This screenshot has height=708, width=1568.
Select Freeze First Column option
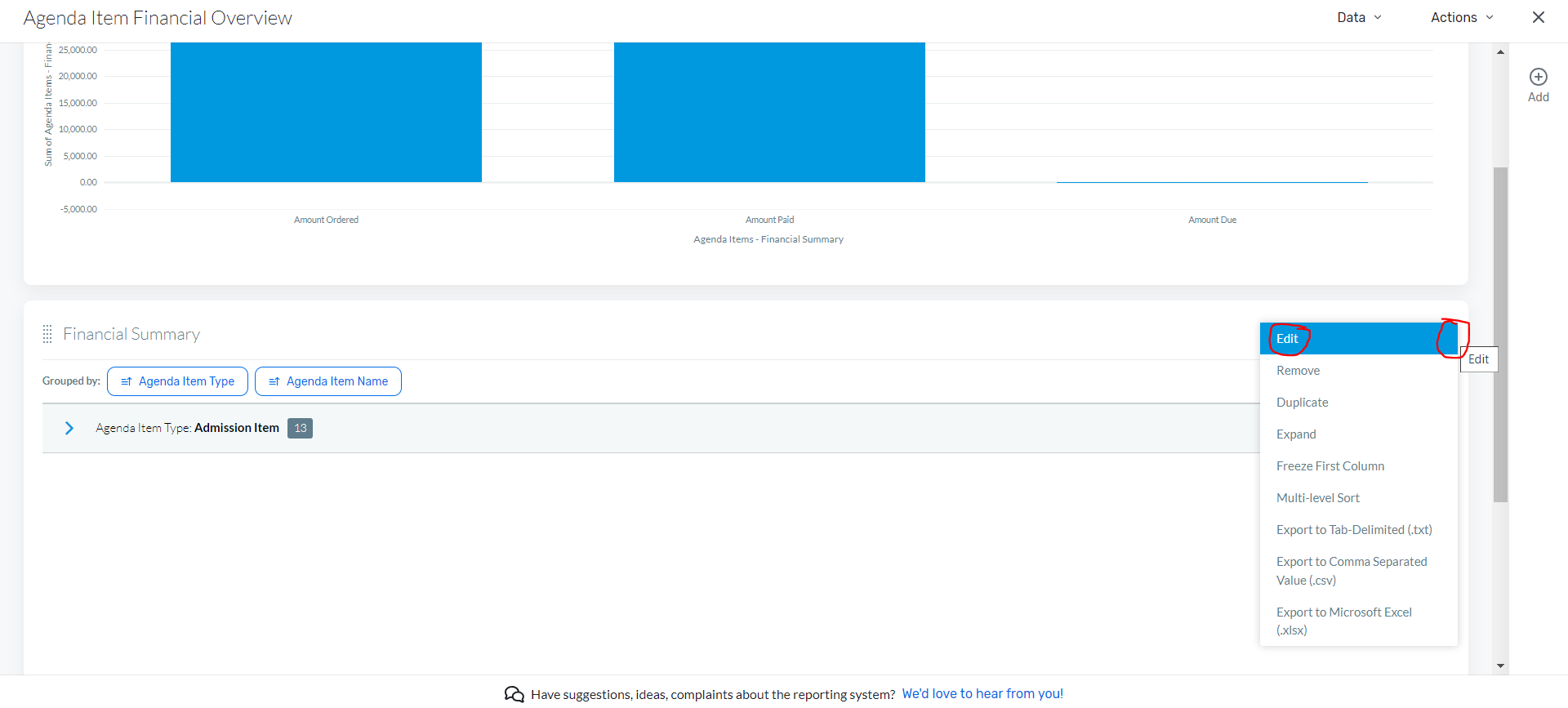[x=1358, y=466]
